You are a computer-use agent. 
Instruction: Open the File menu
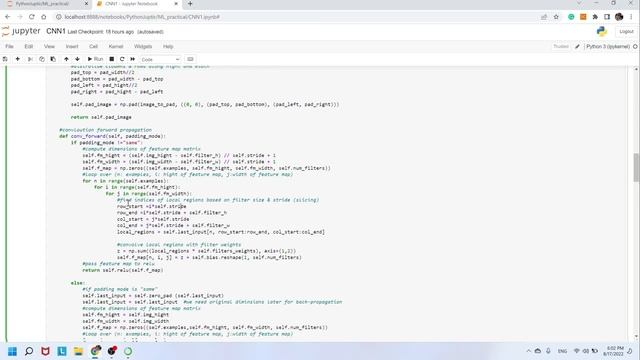(9, 47)
